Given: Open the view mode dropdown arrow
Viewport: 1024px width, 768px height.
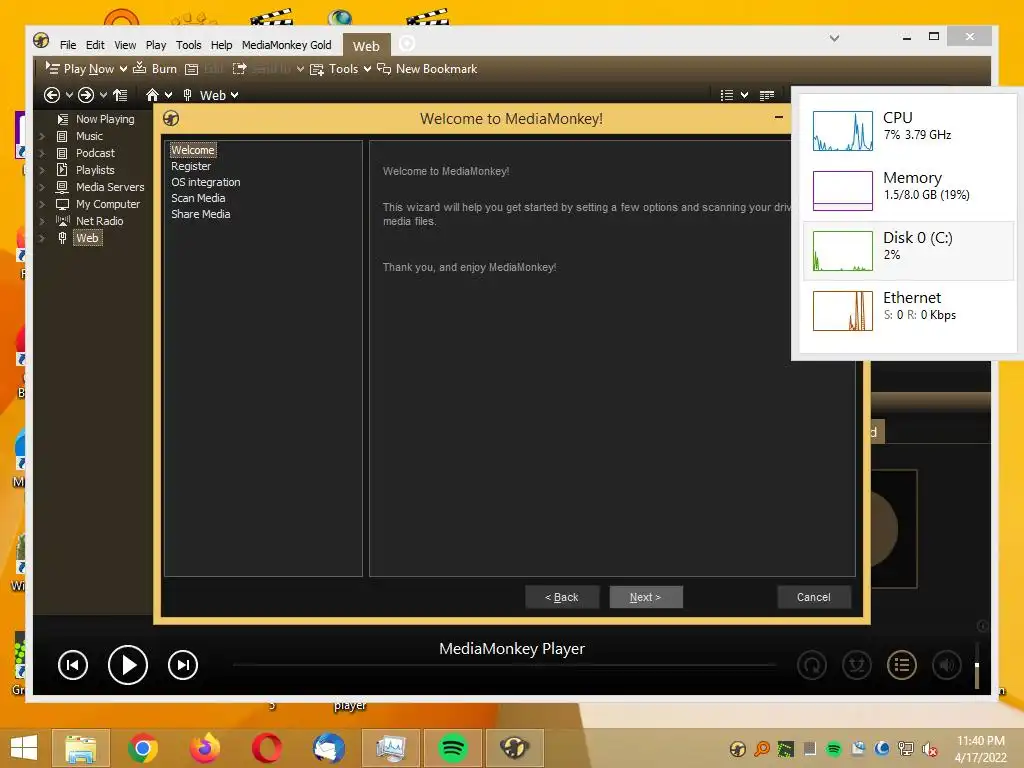Looking at the screenshot, I should pyautogui.click(x=744, y=96).
